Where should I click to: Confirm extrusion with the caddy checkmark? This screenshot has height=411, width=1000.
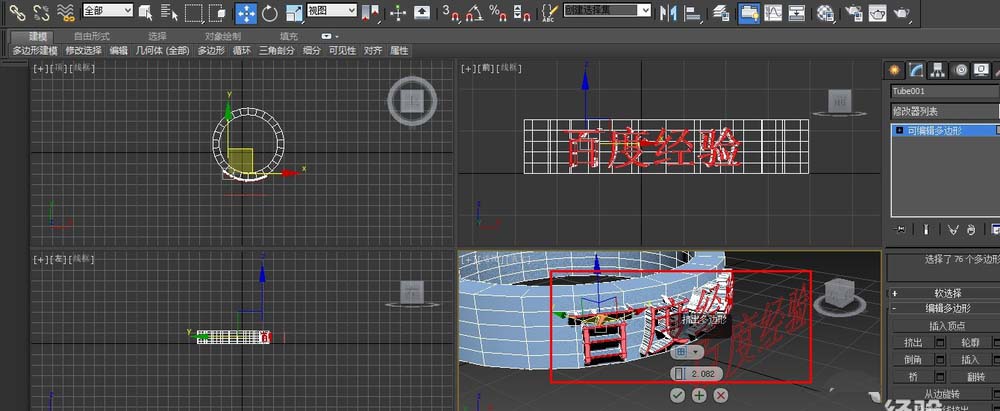pyautogui.click(x=677, y=395)
